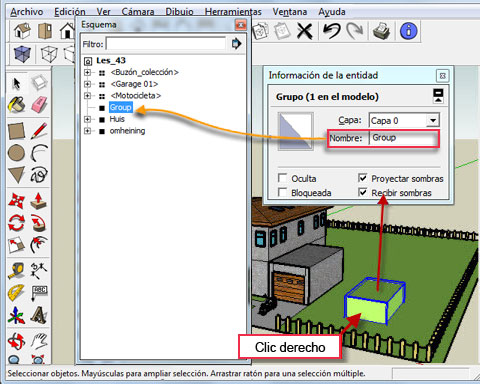Click the Filtro input field
The height and width of the screenshot is (384, 480).
(166, 44)
